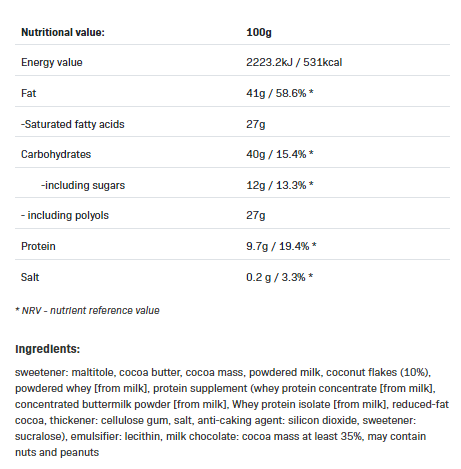461x469 pixels.
Task: Click the including polyols label
Action: pyautogui.click(x=65, y=215)
